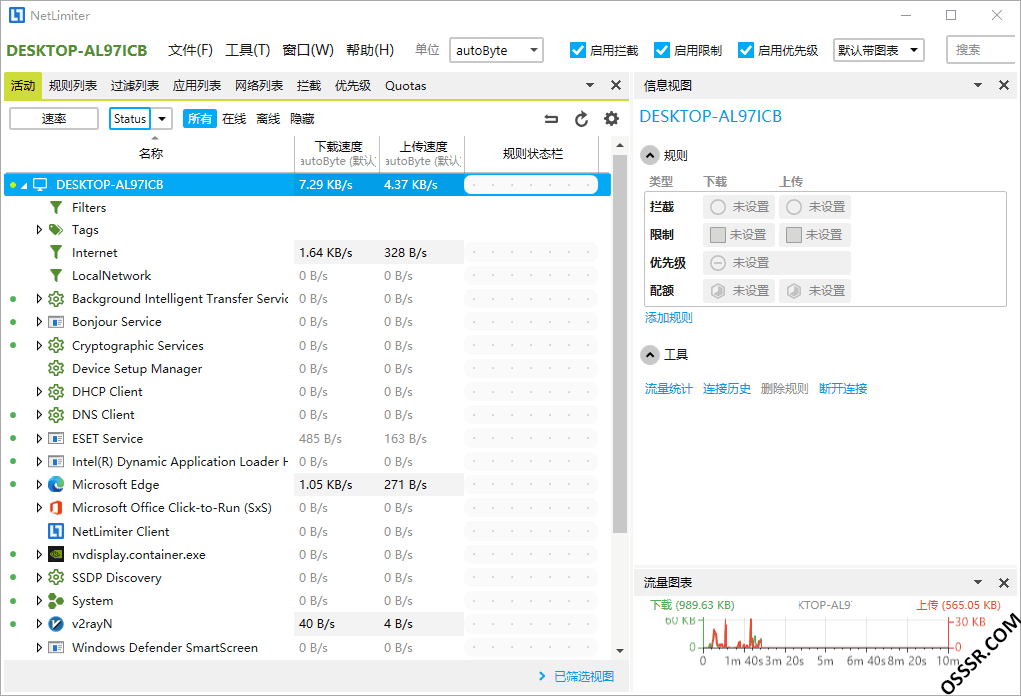Open the 流量统计 link
Image resolution: width=1021 pixels, height=696 pixels.
pyautogui.click(x=669, y=389)
